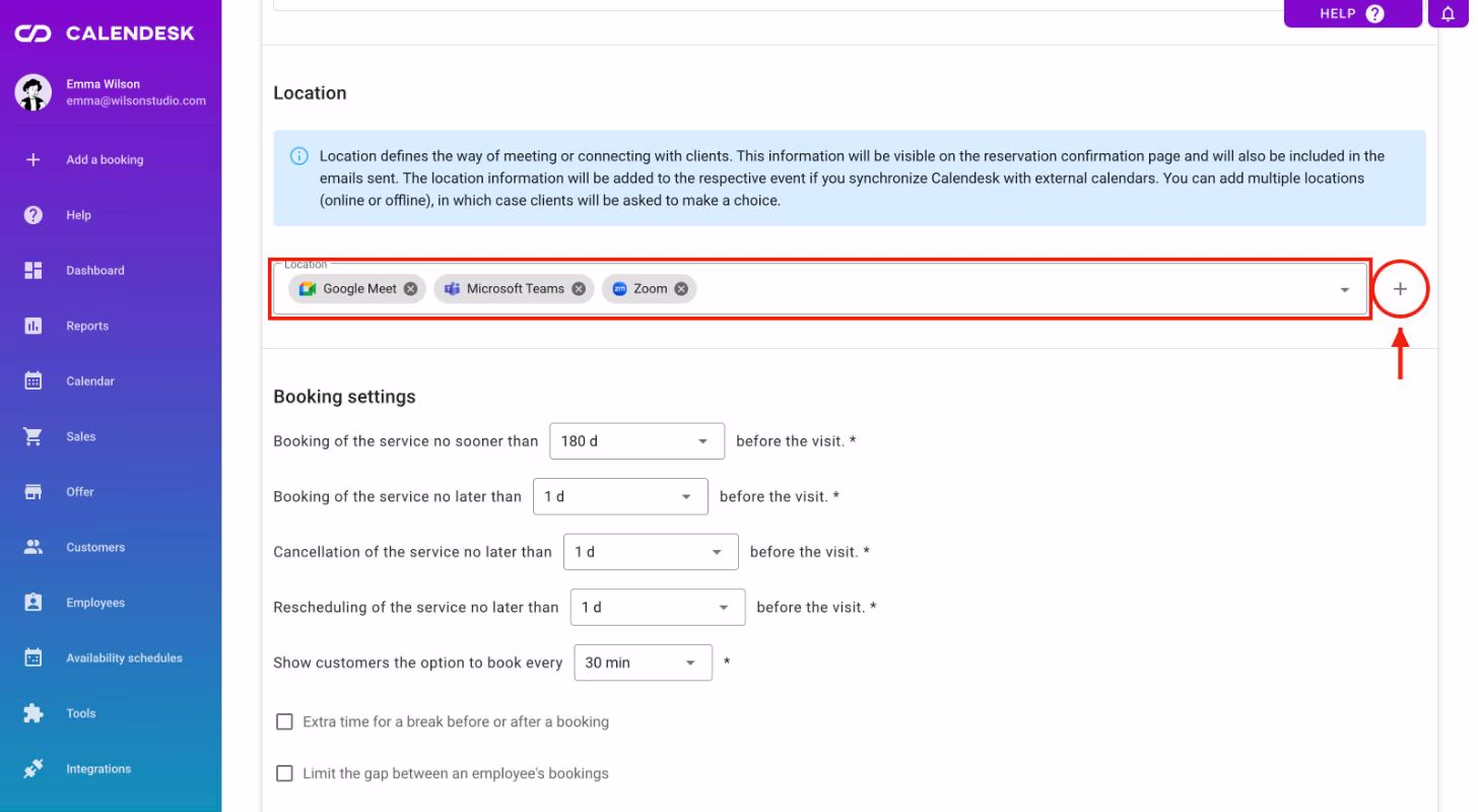
Task: Click the Calendesk logo icon
Action: [33, 34]
